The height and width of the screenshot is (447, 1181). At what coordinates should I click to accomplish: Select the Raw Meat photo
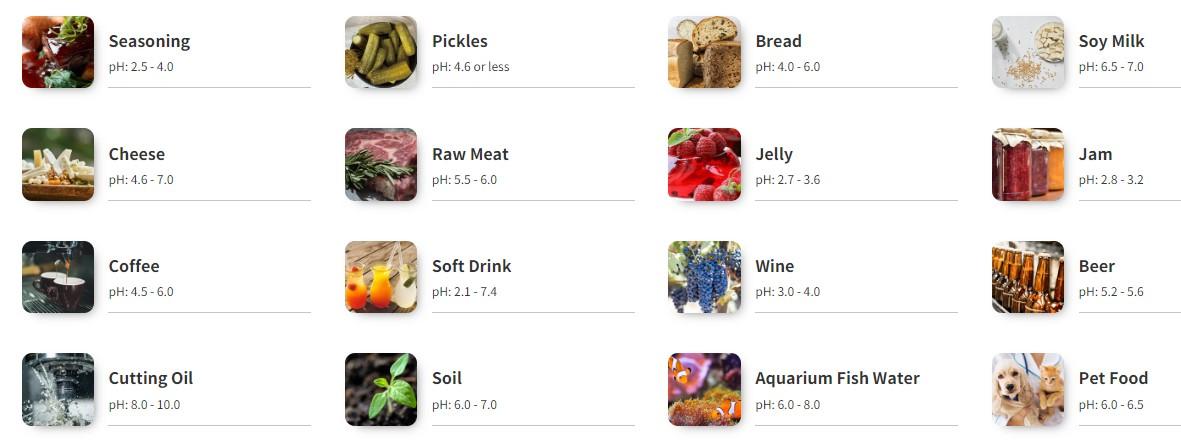(381, 164)
